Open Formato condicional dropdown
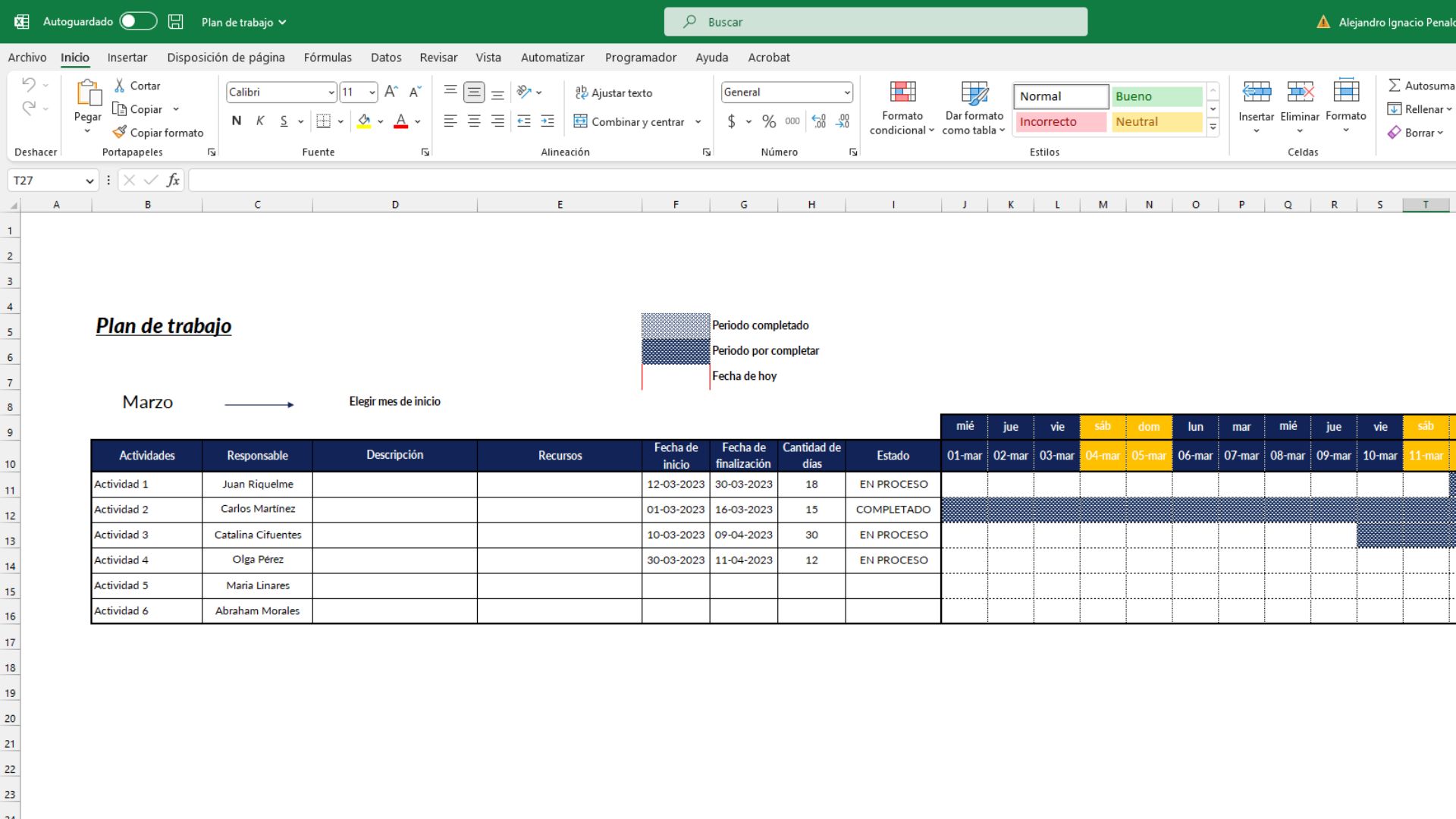Viewport: 1456px width, 819px height. coord(900,108)
